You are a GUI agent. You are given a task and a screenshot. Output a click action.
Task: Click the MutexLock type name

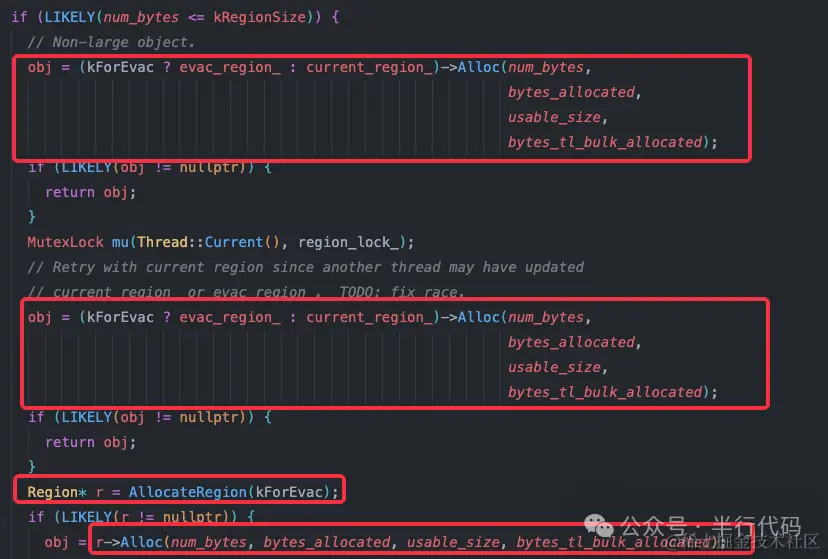(65, 242)
